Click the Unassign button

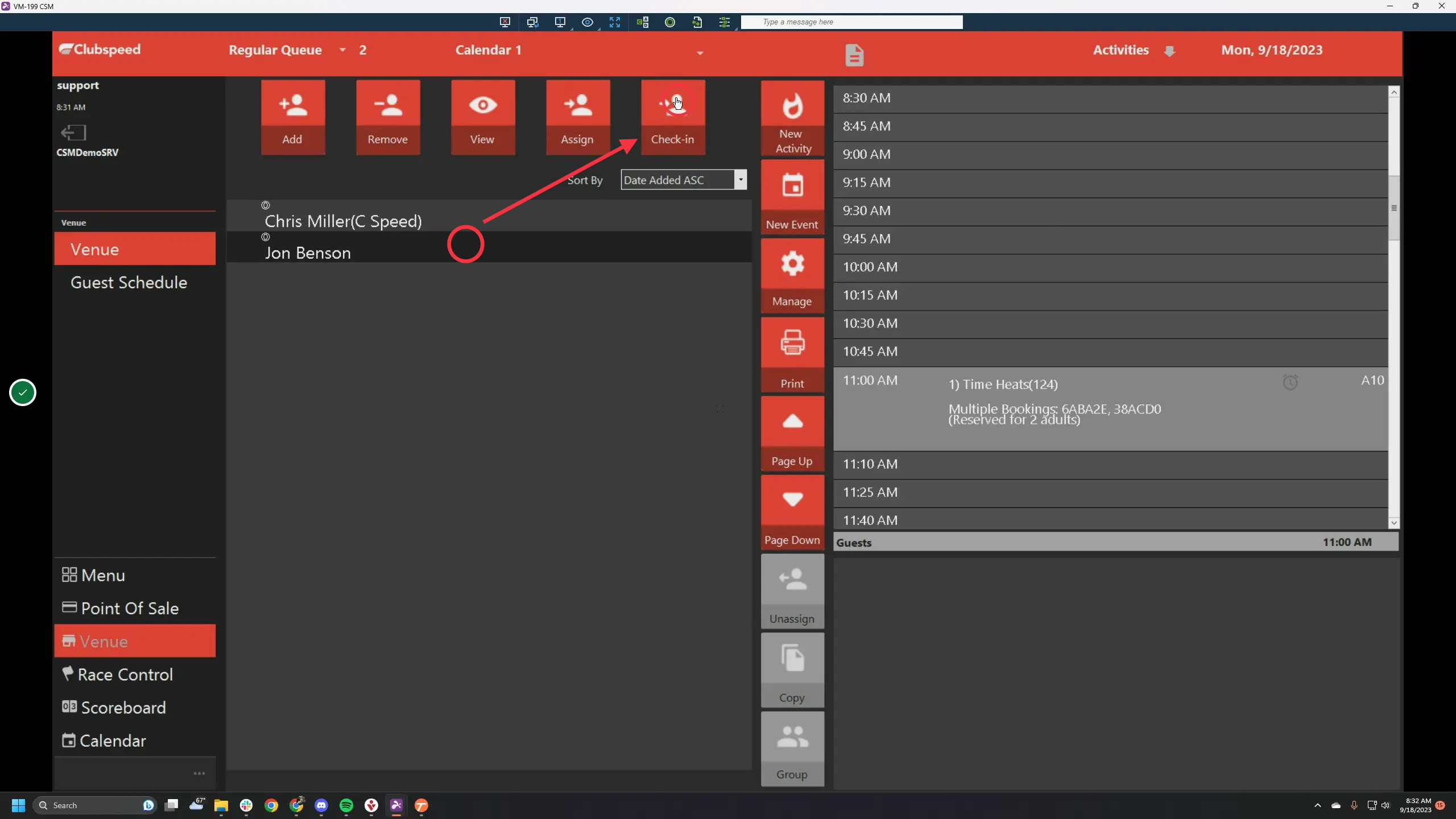point(792,591)
